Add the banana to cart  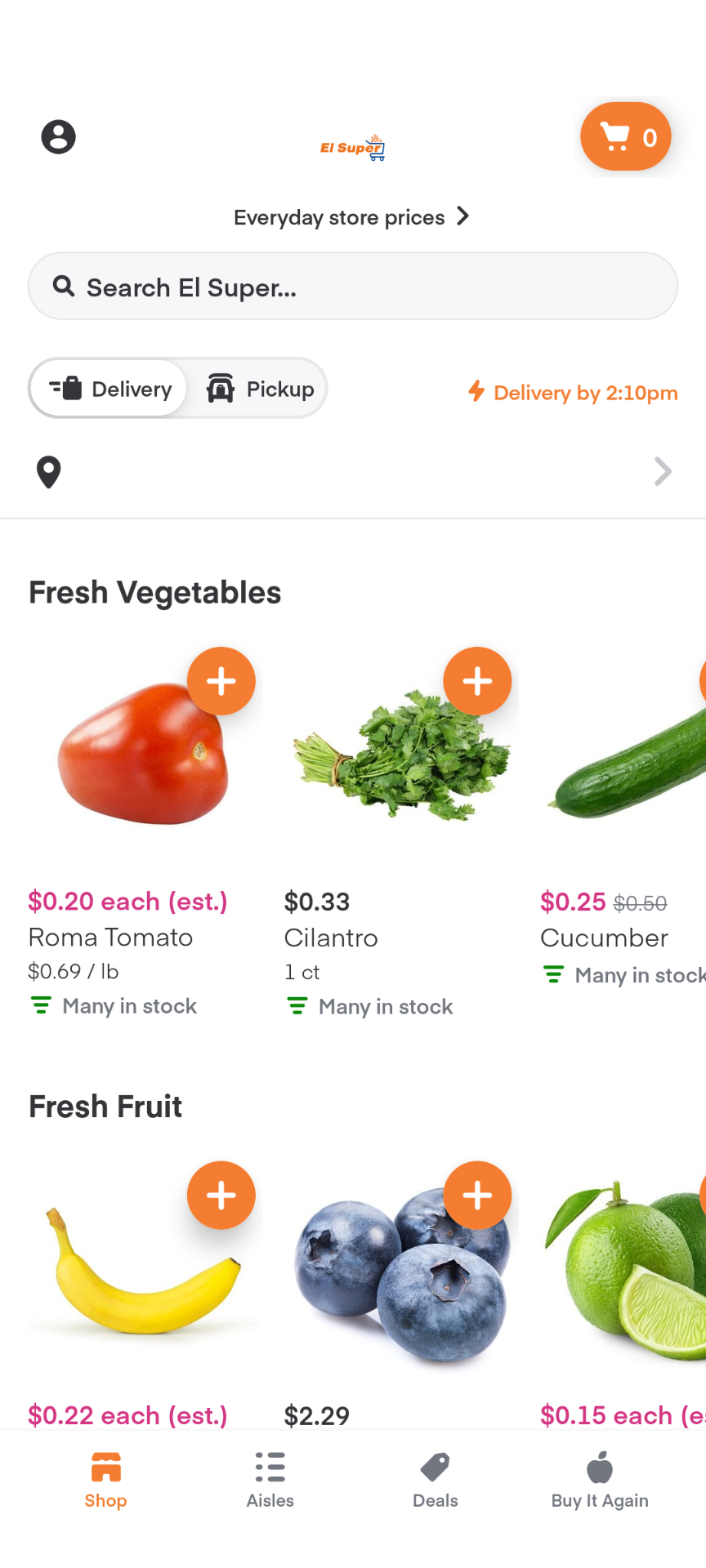221,1196
